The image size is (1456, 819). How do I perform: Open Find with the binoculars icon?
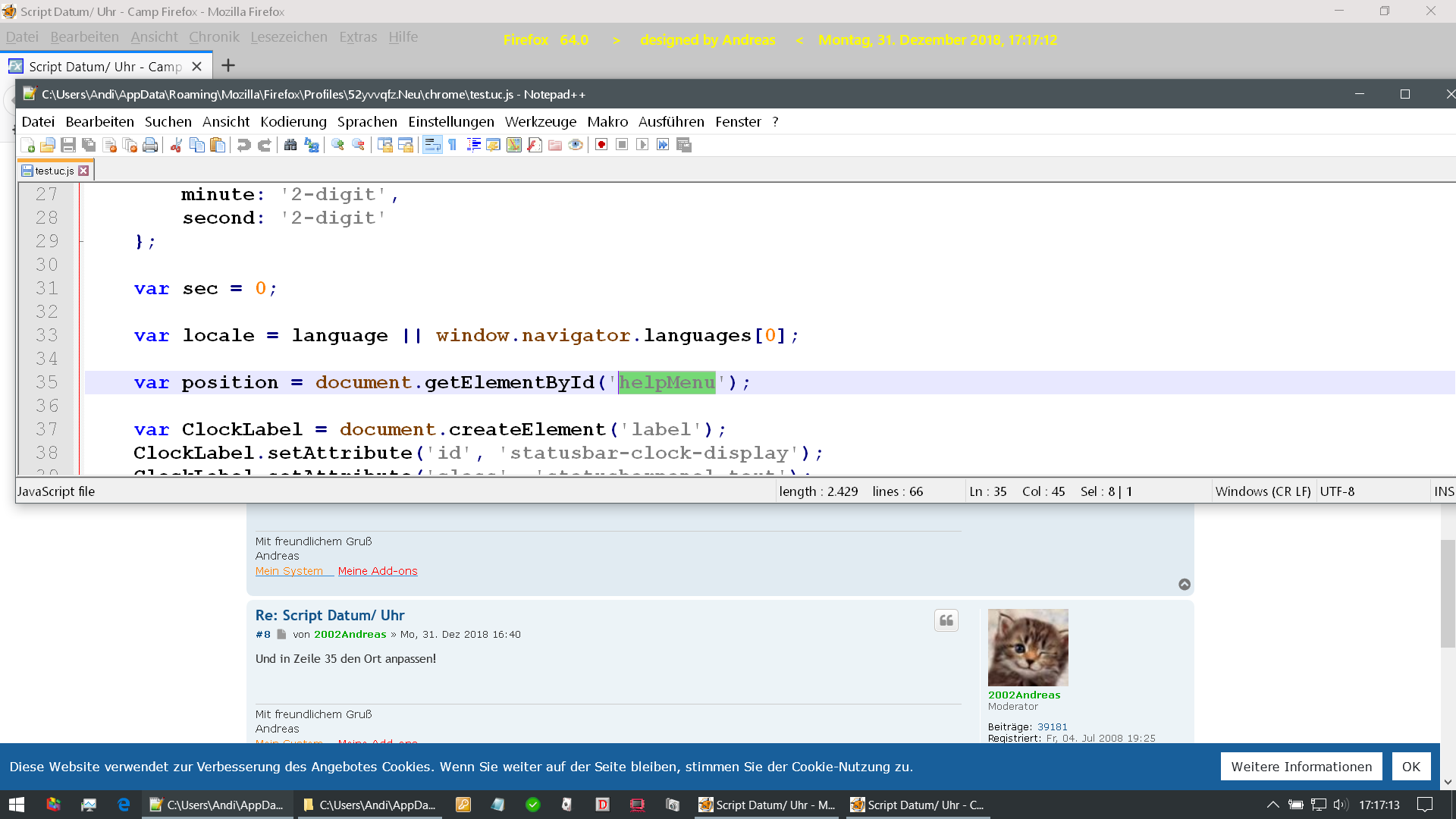click(290, 145)
